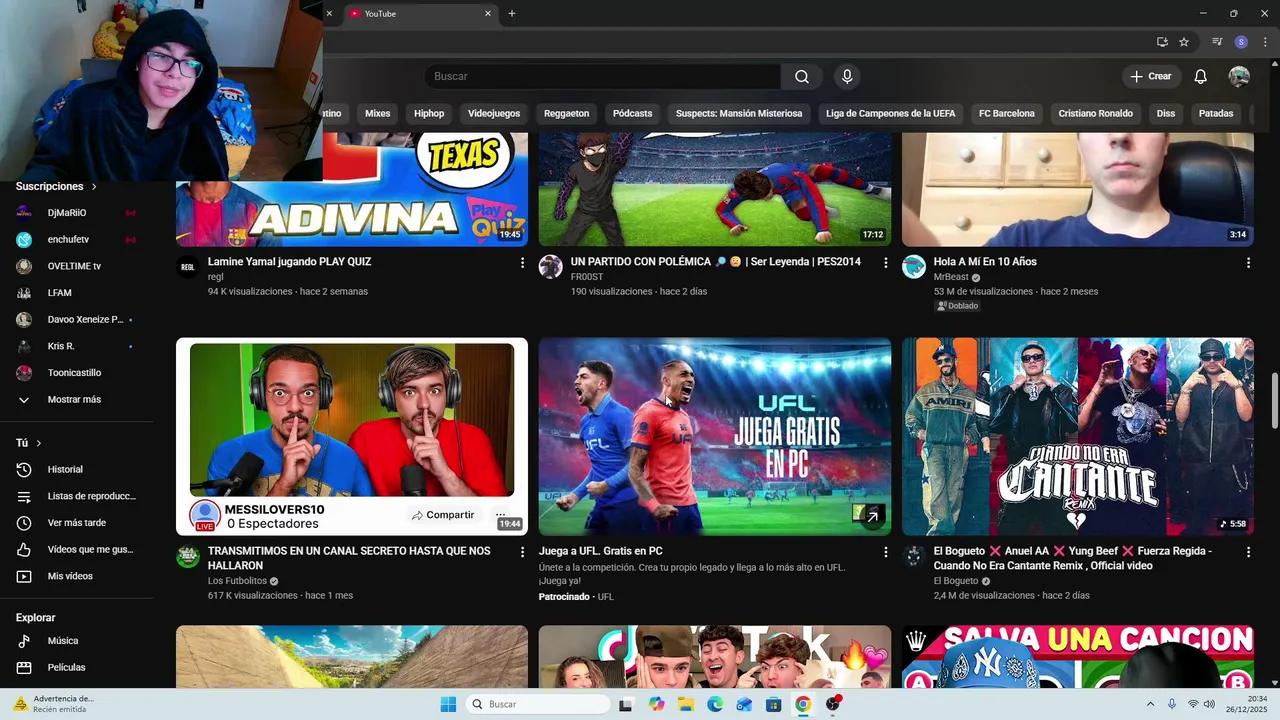This screenshot has height=720, width=1280.
Task: Select Liga de Campeones de la UEFA chip
Action: [x=891, y=114]
